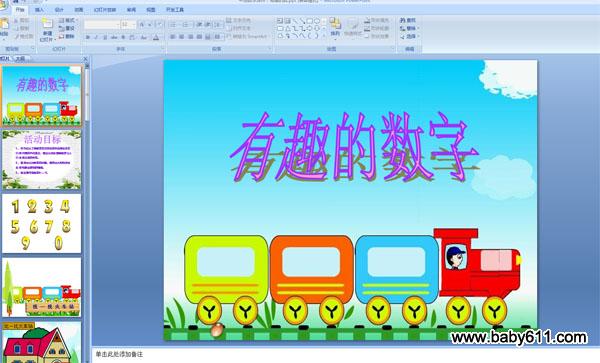Select the numbers 1-0 slide thumbnail

(x=42, y=223)
